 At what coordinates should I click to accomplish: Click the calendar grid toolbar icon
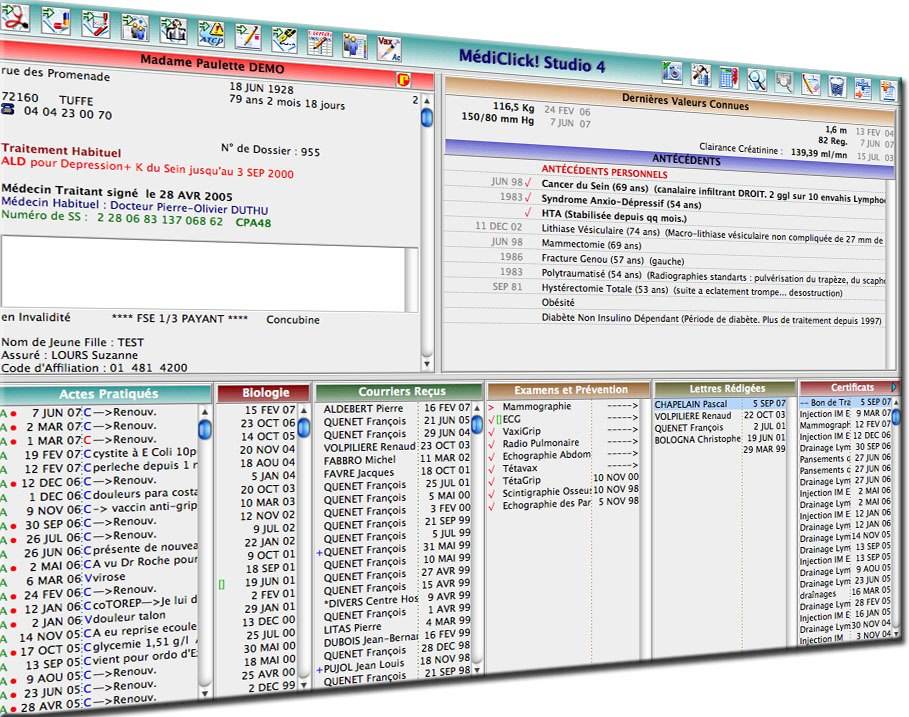[x=729, y=77]
